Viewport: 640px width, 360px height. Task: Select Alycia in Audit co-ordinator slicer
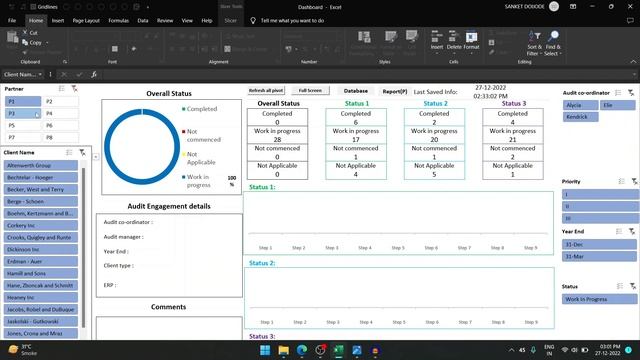(580, 105)
